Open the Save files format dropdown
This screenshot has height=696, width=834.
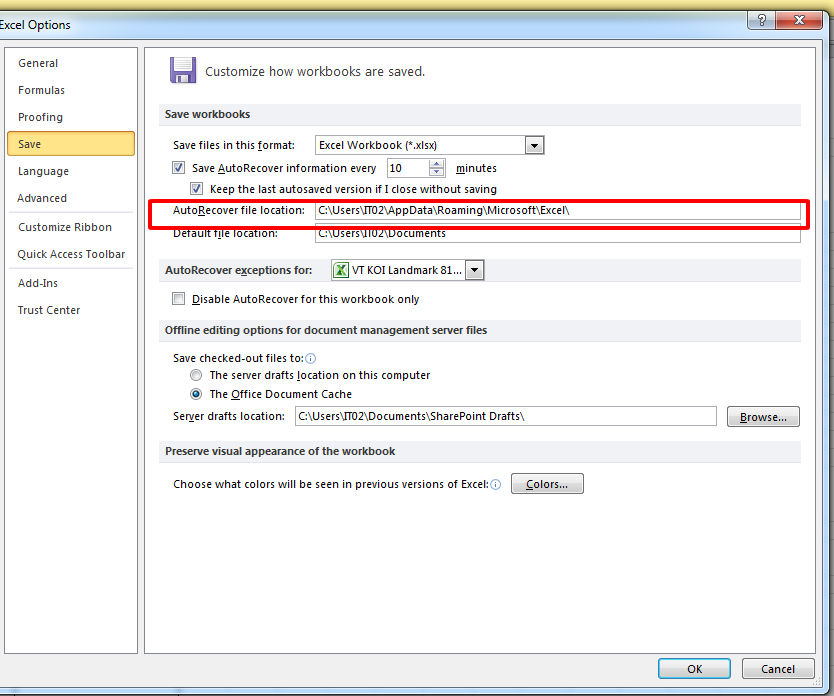[x=534, y=145]
